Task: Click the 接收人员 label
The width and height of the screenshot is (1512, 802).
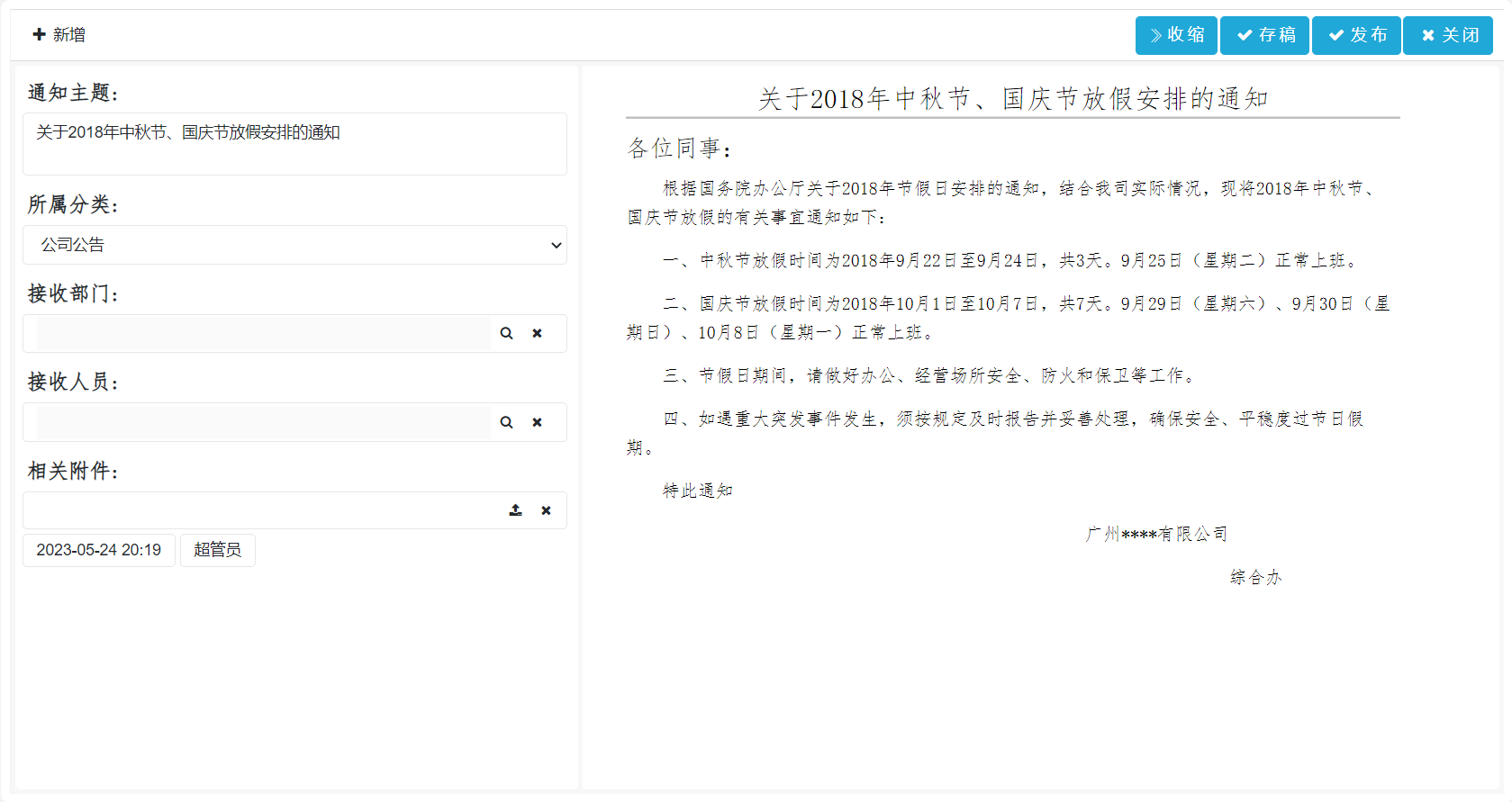Action: (x=73, y=382)
